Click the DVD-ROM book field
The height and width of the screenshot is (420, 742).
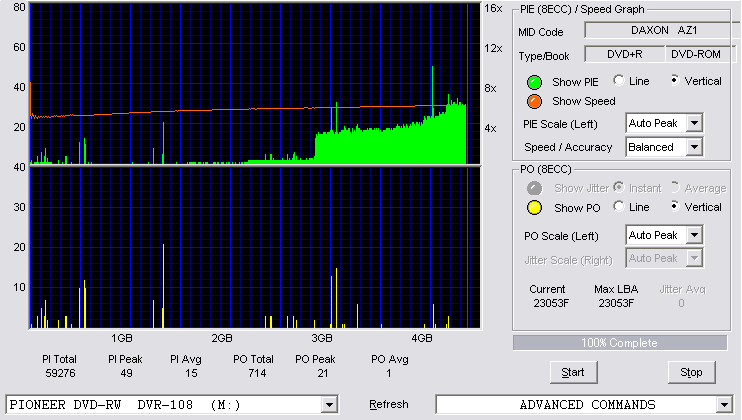tap(699, 54)
